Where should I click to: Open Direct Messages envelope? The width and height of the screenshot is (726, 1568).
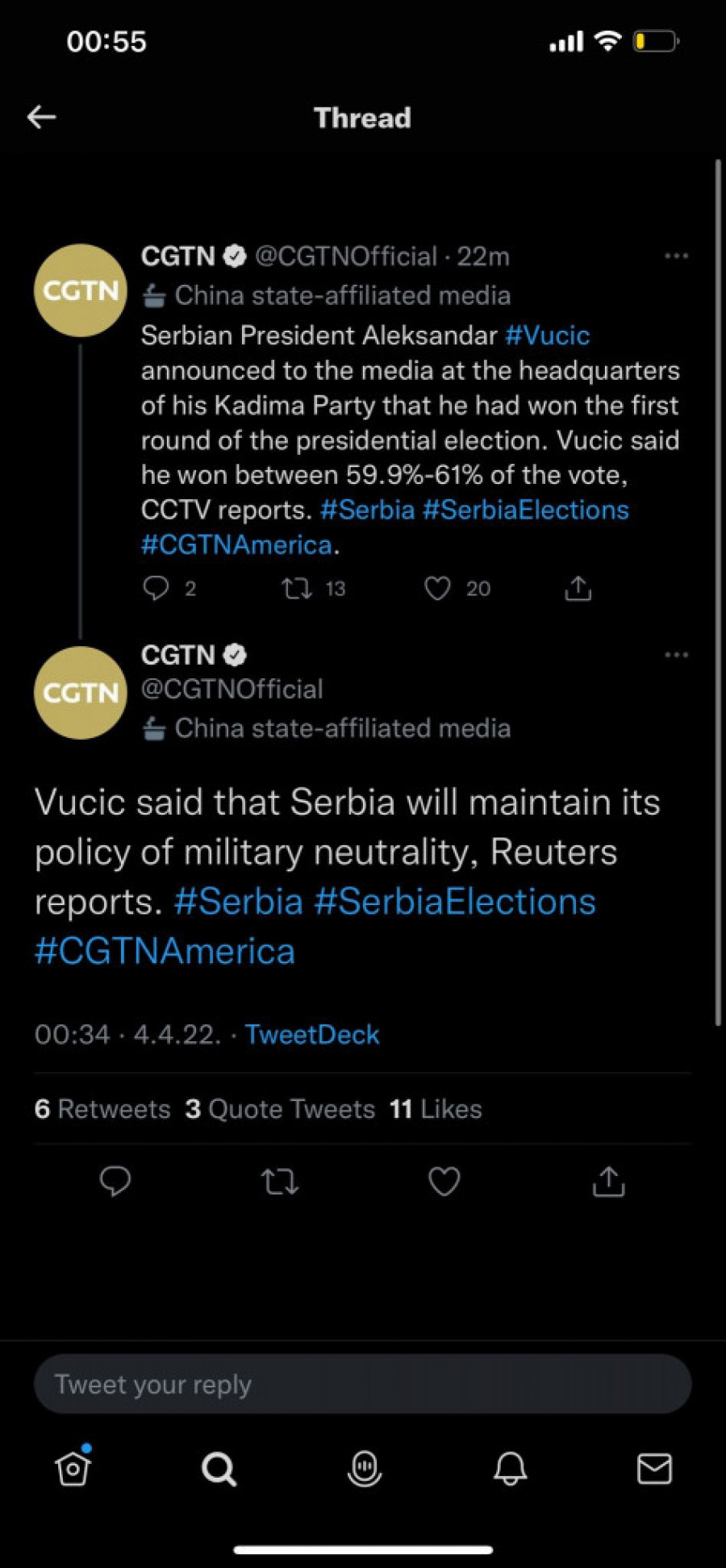point(654,1469)
